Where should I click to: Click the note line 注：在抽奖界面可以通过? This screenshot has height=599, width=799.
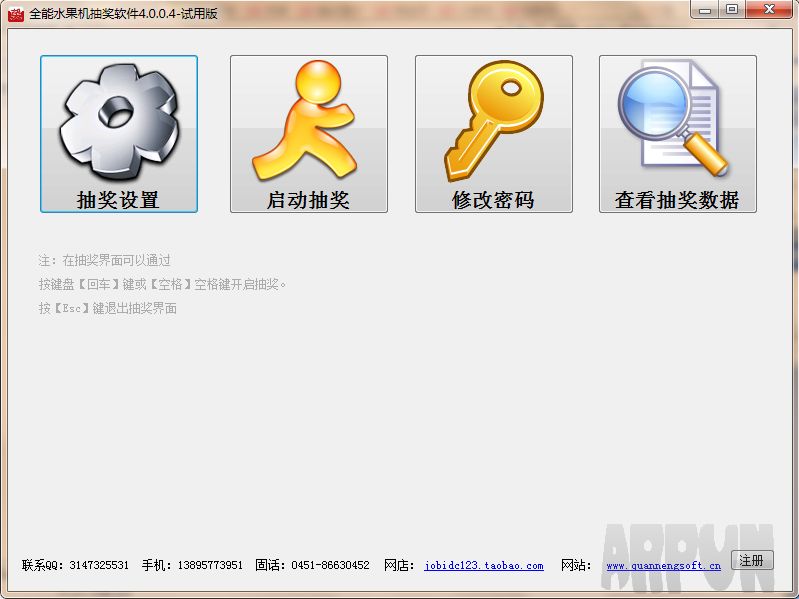(x=104, y=260)
